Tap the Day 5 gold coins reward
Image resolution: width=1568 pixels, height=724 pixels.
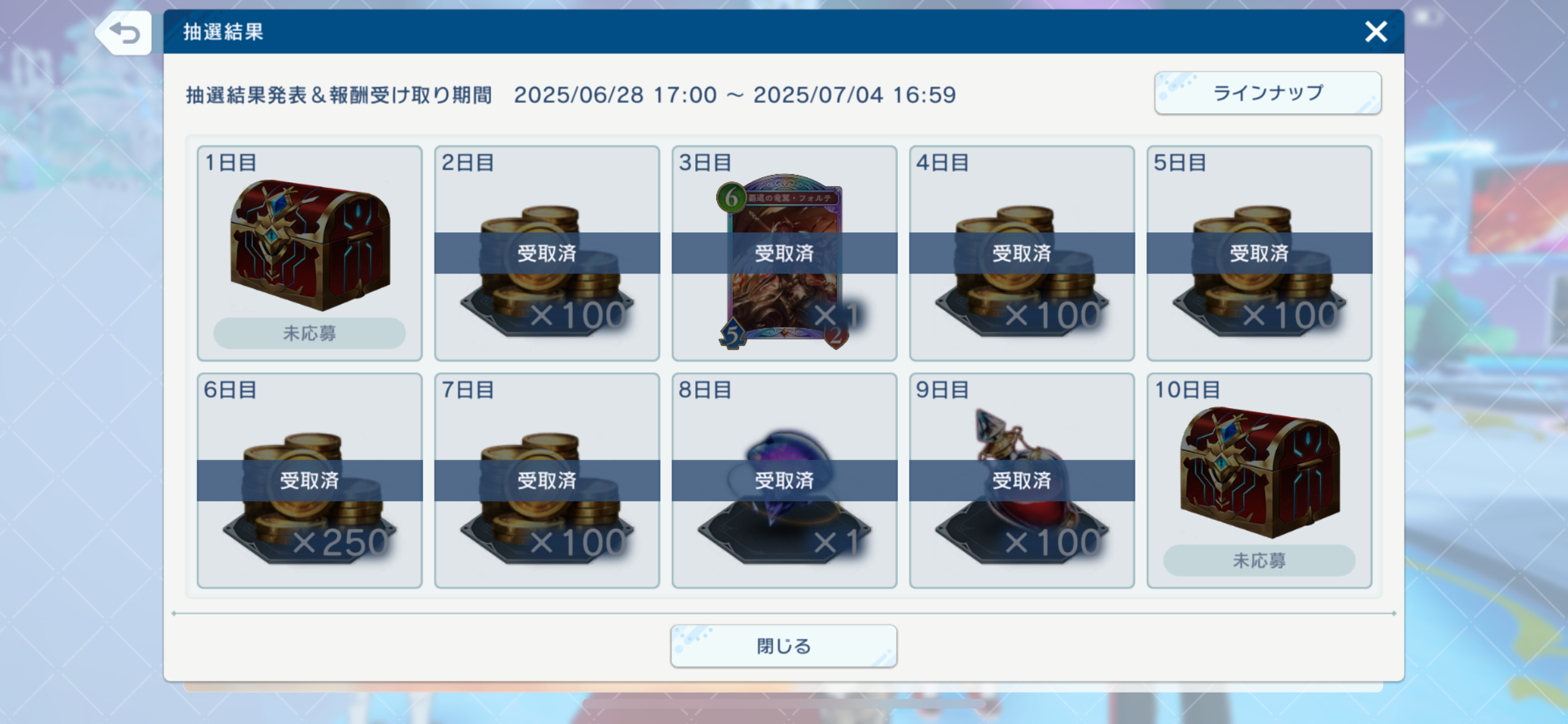click(x=1259, y=270)
